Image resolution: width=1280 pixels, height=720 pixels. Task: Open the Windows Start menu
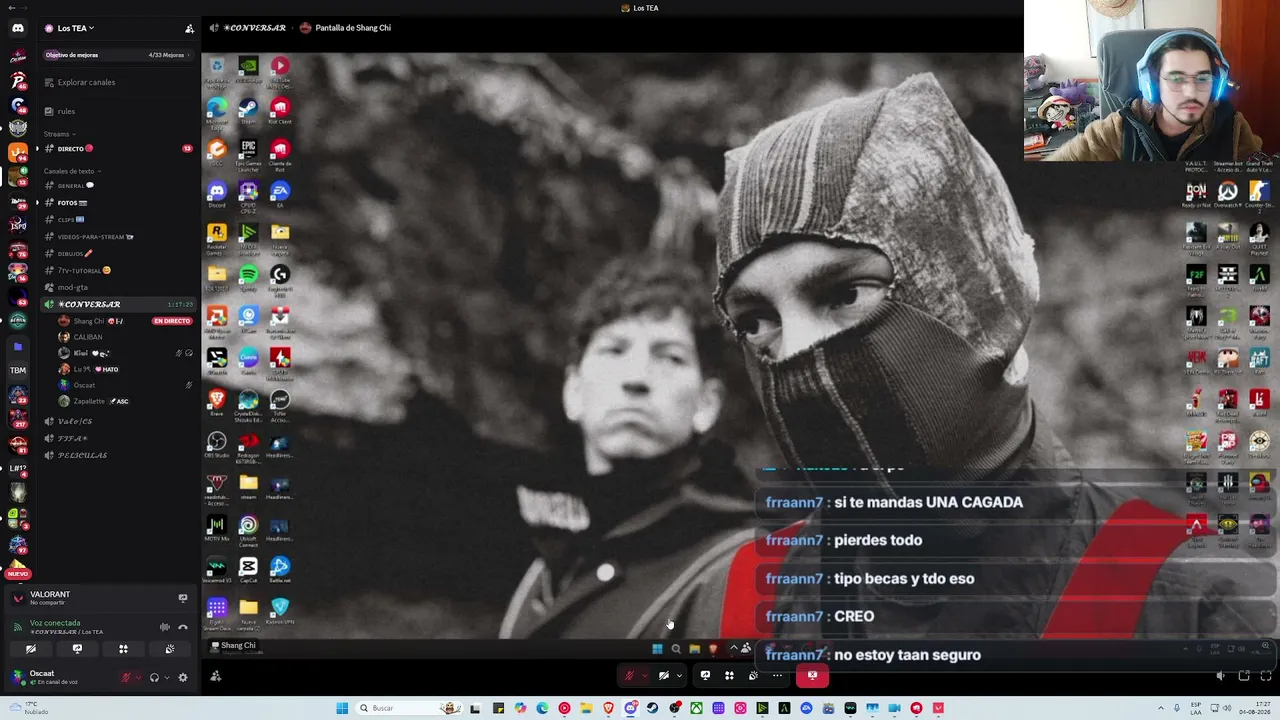point(342,708)
